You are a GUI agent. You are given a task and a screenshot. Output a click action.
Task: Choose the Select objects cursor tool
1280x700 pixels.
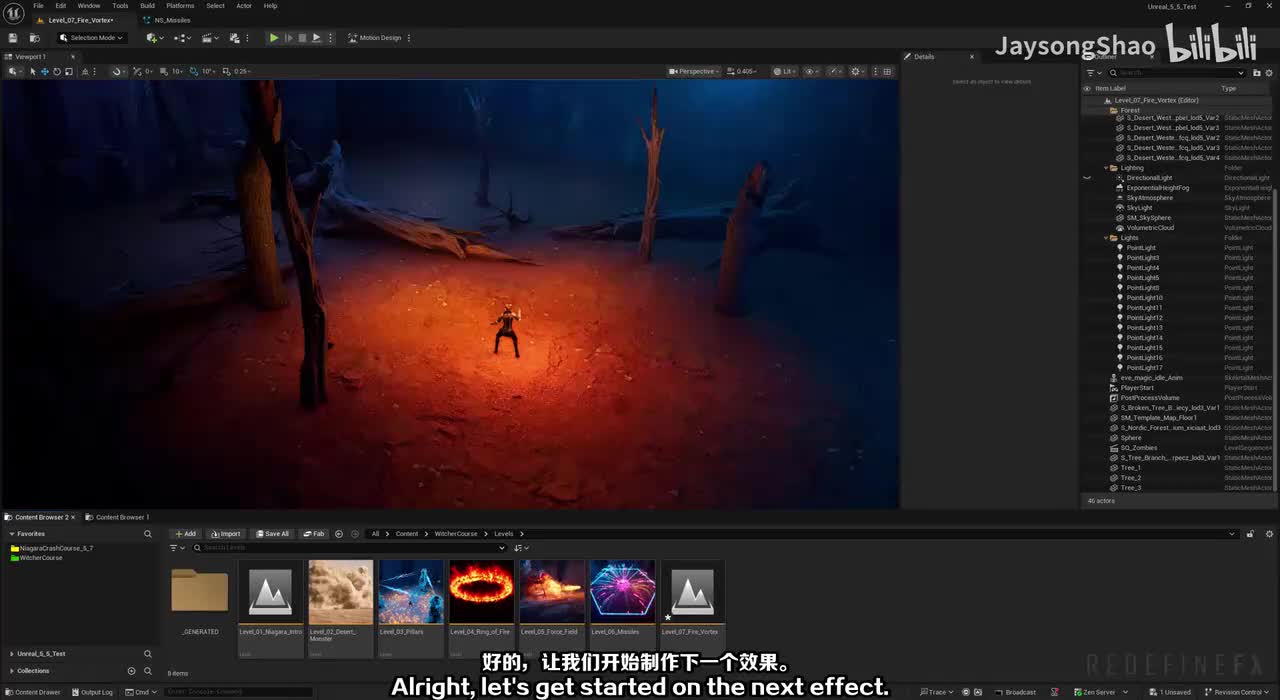(x=32, y=71)
